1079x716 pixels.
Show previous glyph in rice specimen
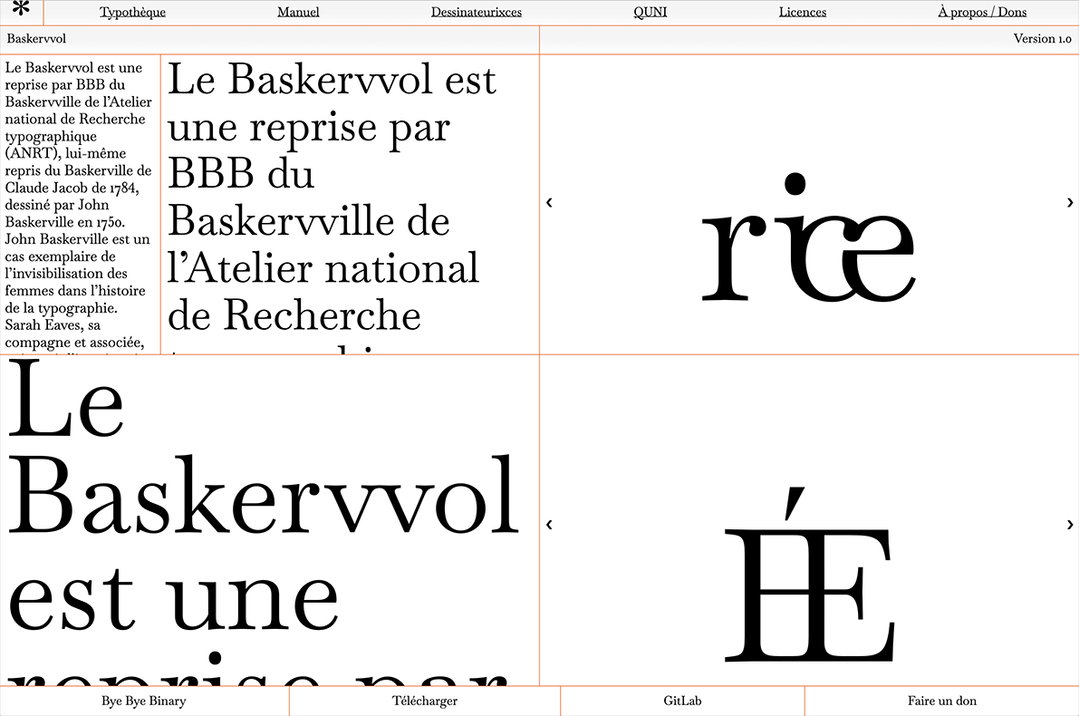549,202
